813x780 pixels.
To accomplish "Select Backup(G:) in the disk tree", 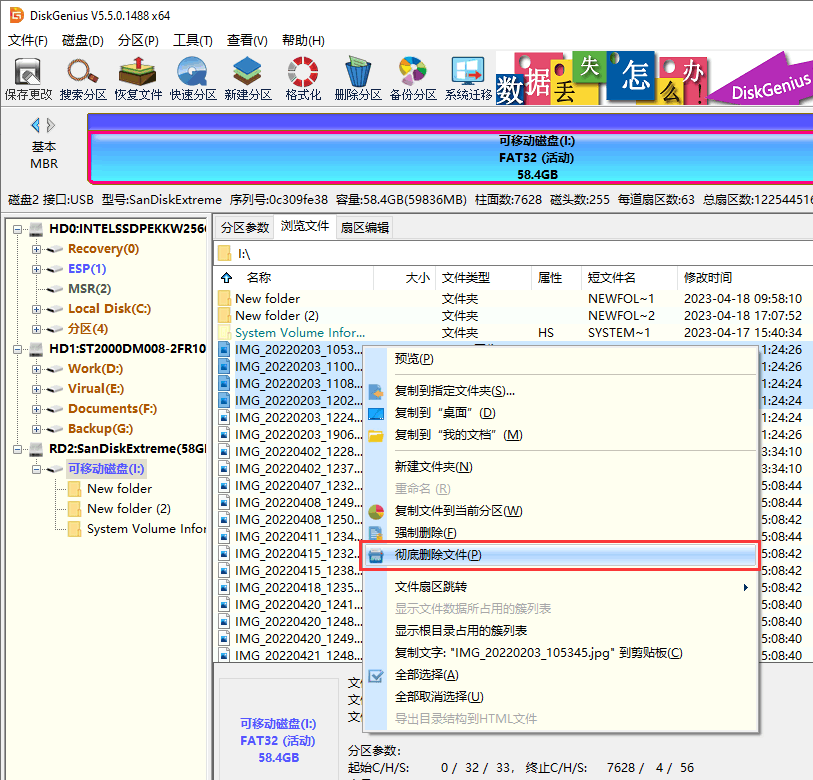I will click(100, 429).
